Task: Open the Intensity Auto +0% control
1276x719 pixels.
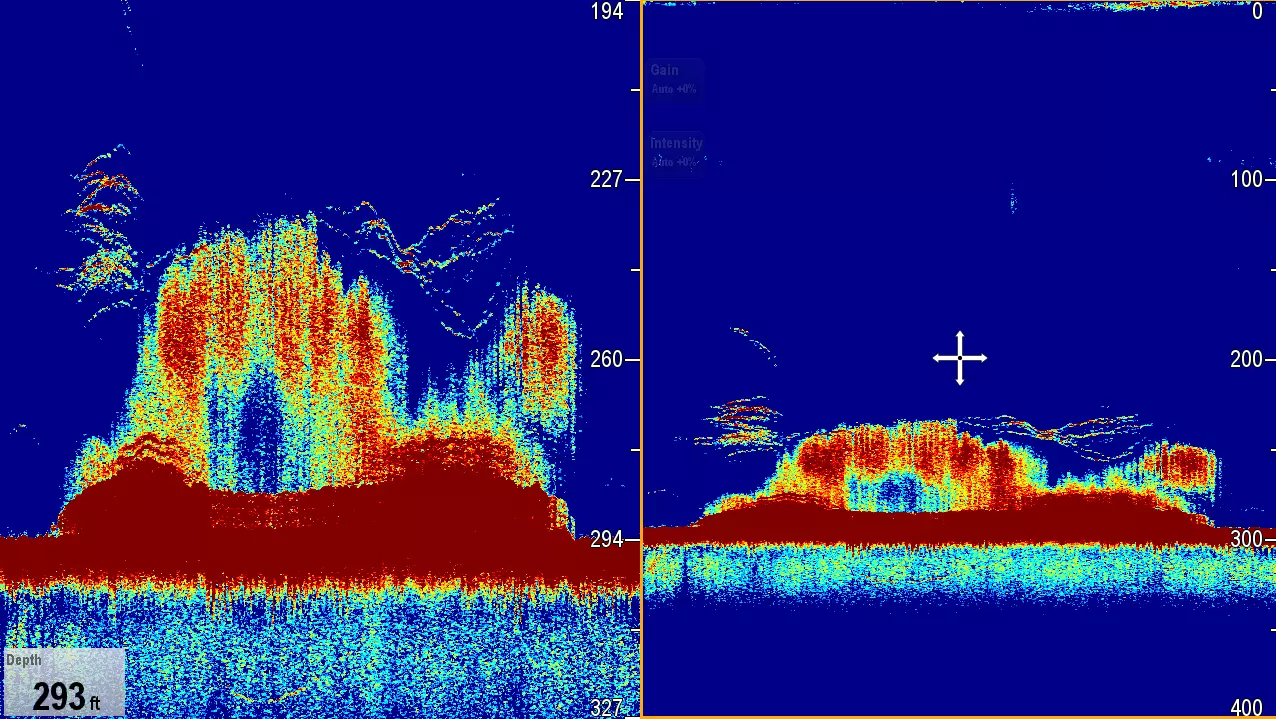Action: tap(677, 151)
